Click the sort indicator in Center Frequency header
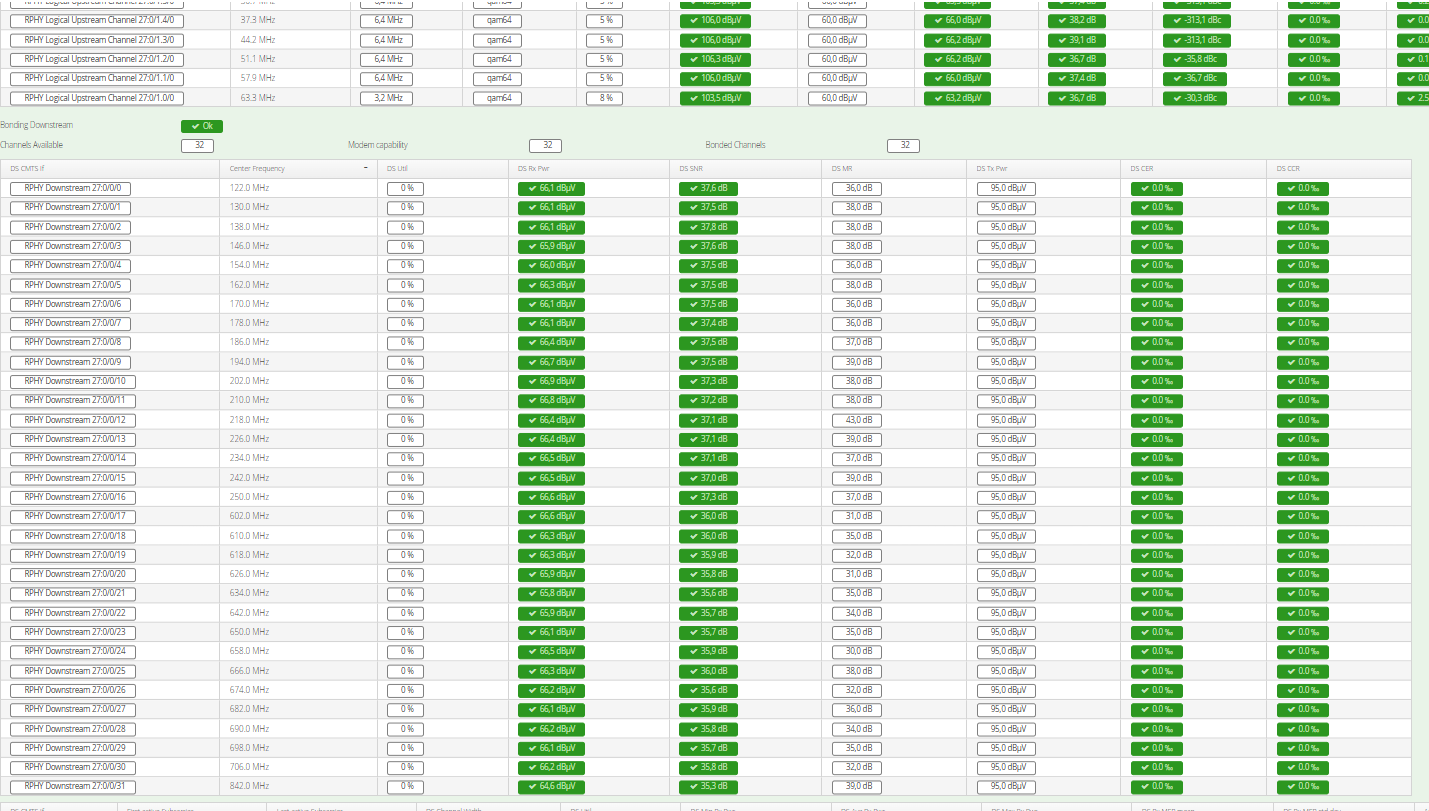Image resolution: width=1429 pixels, height=811 pixels. pyautogui.click(x=365, y=169)
